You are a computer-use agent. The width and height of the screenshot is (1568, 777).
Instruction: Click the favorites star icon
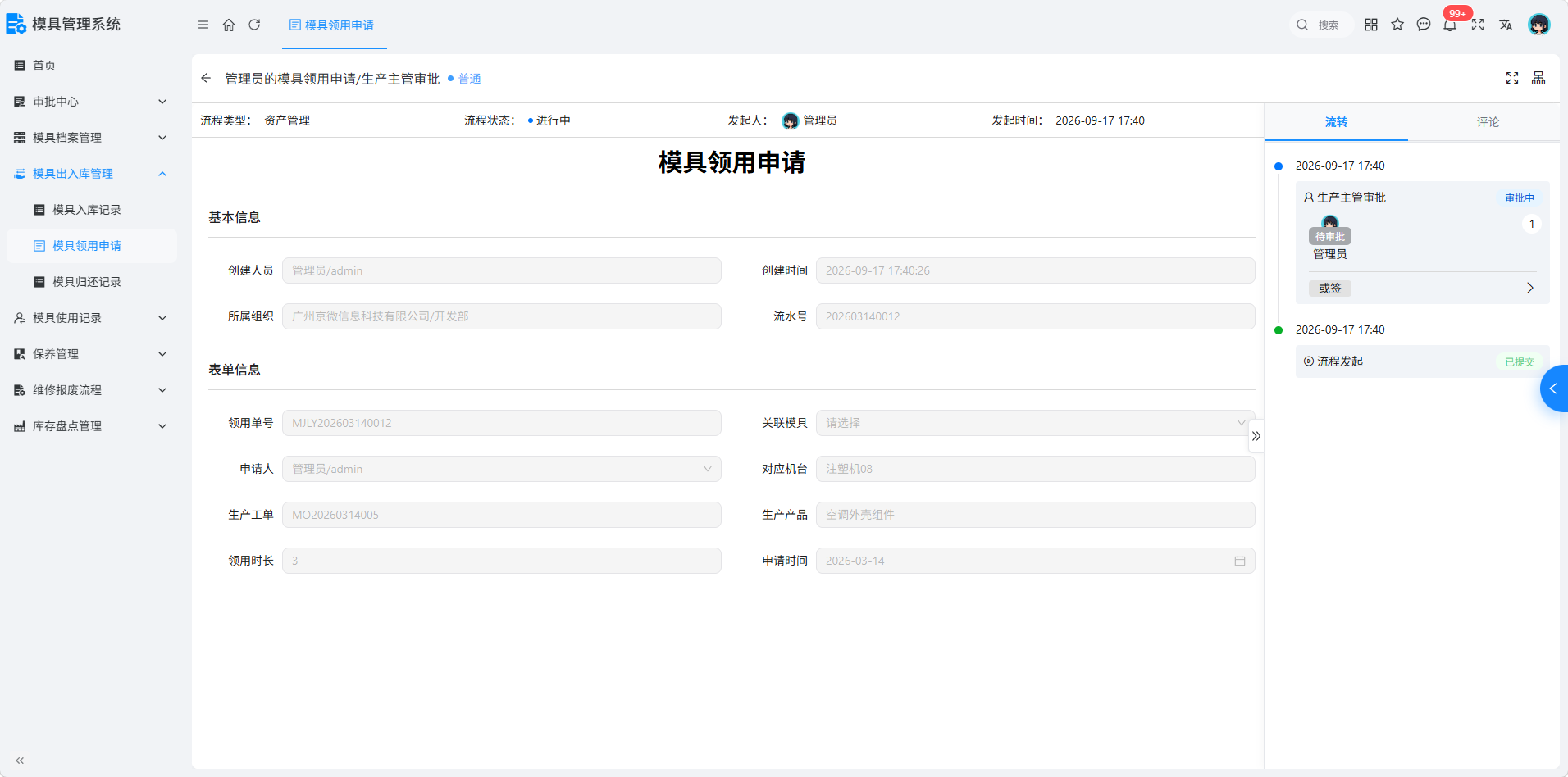[x=1397, y=25]
